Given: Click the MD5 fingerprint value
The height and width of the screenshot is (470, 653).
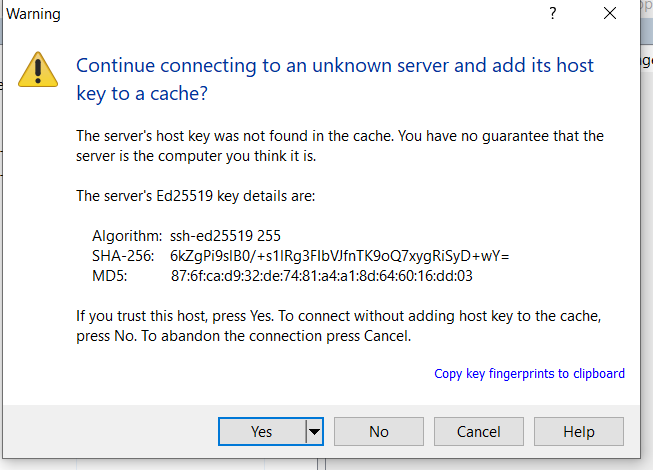Looking at the screenshot, I should (322, 276).
